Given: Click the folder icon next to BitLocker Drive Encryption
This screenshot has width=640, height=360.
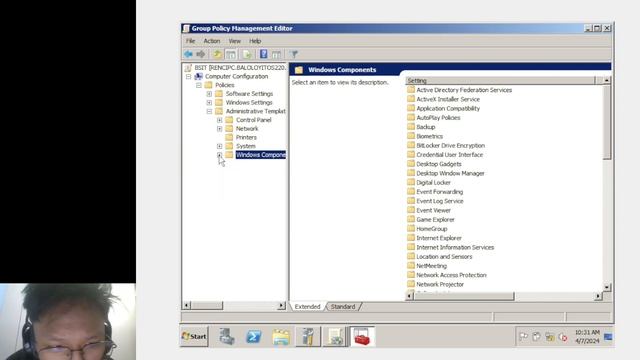Looking at the screenshot, I should pos(411,145).
